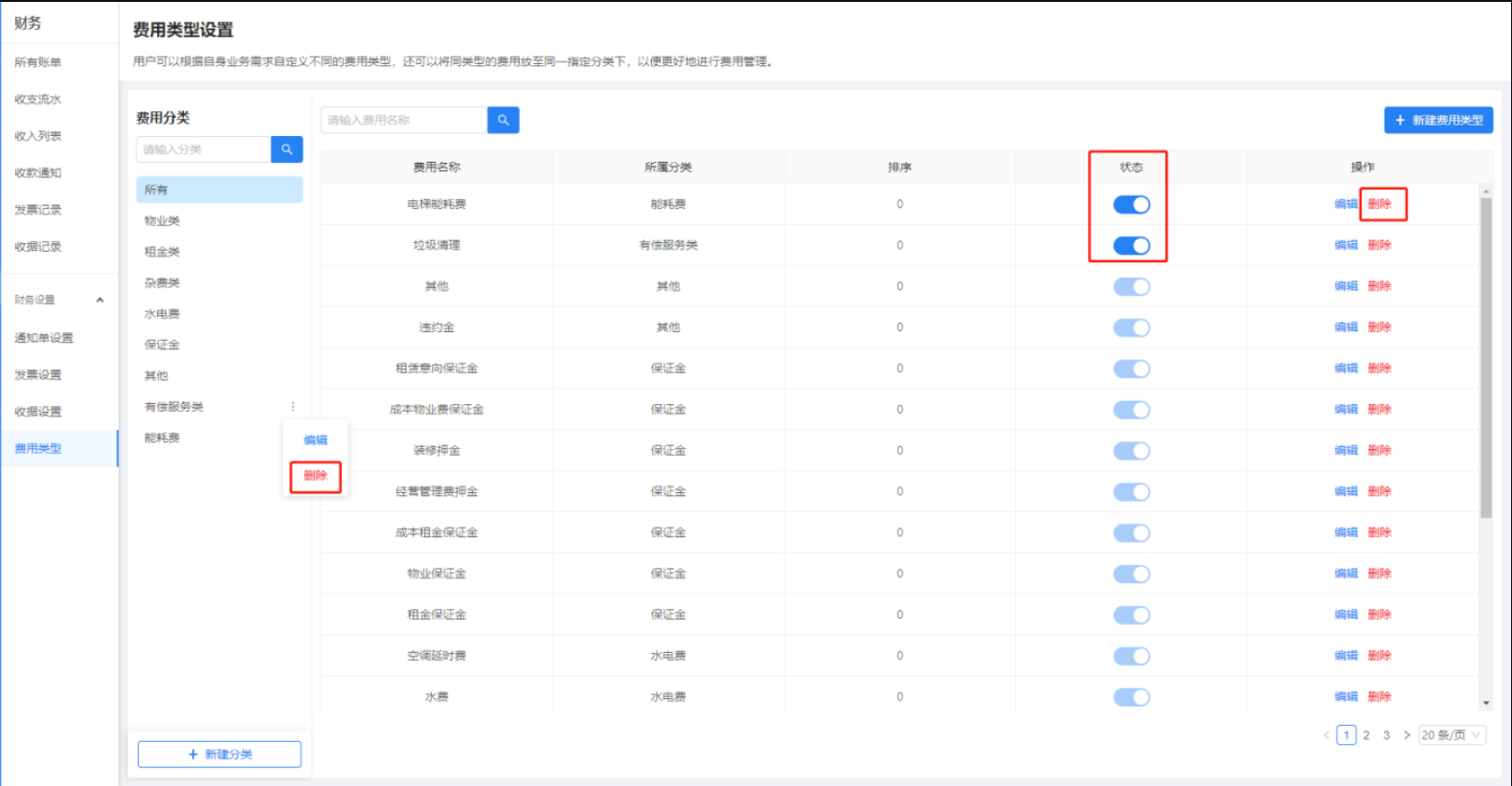Click scrollbar up arrow of the table

1486,191
